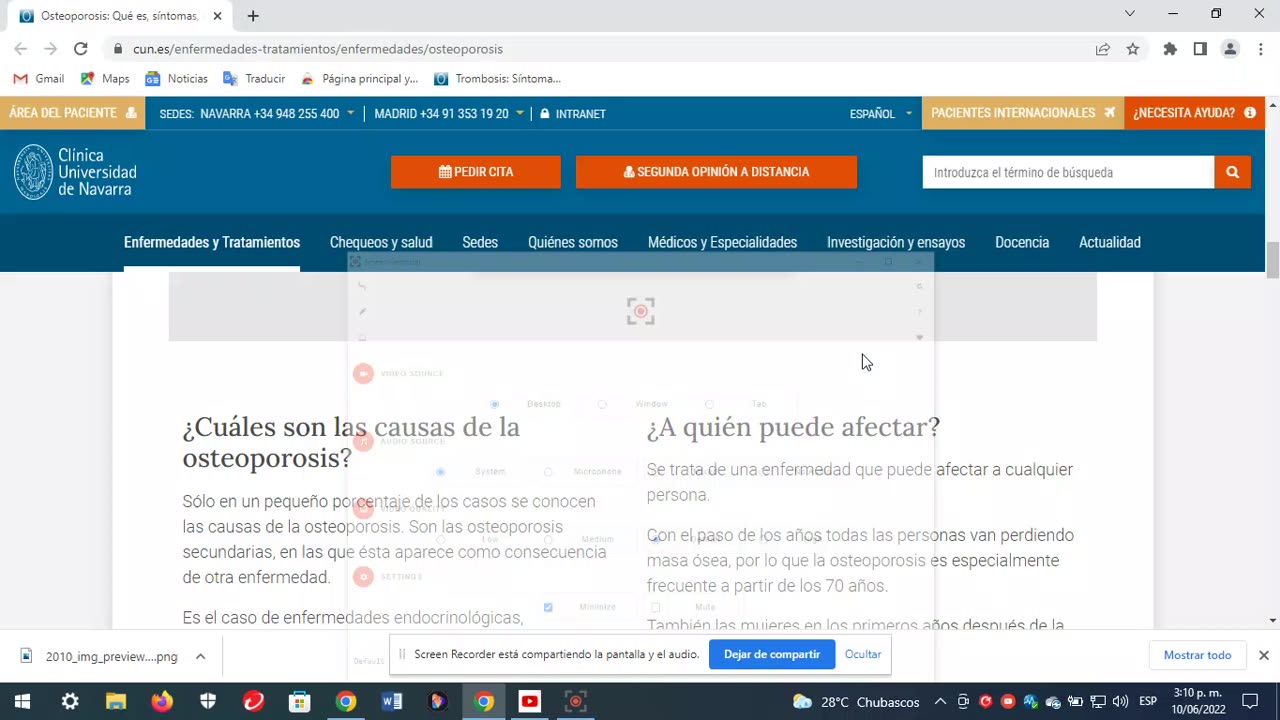This screenshot has height=720, width=1280.
Task: Toggle the faded Minimize checkbox
Action: [548, 607]
